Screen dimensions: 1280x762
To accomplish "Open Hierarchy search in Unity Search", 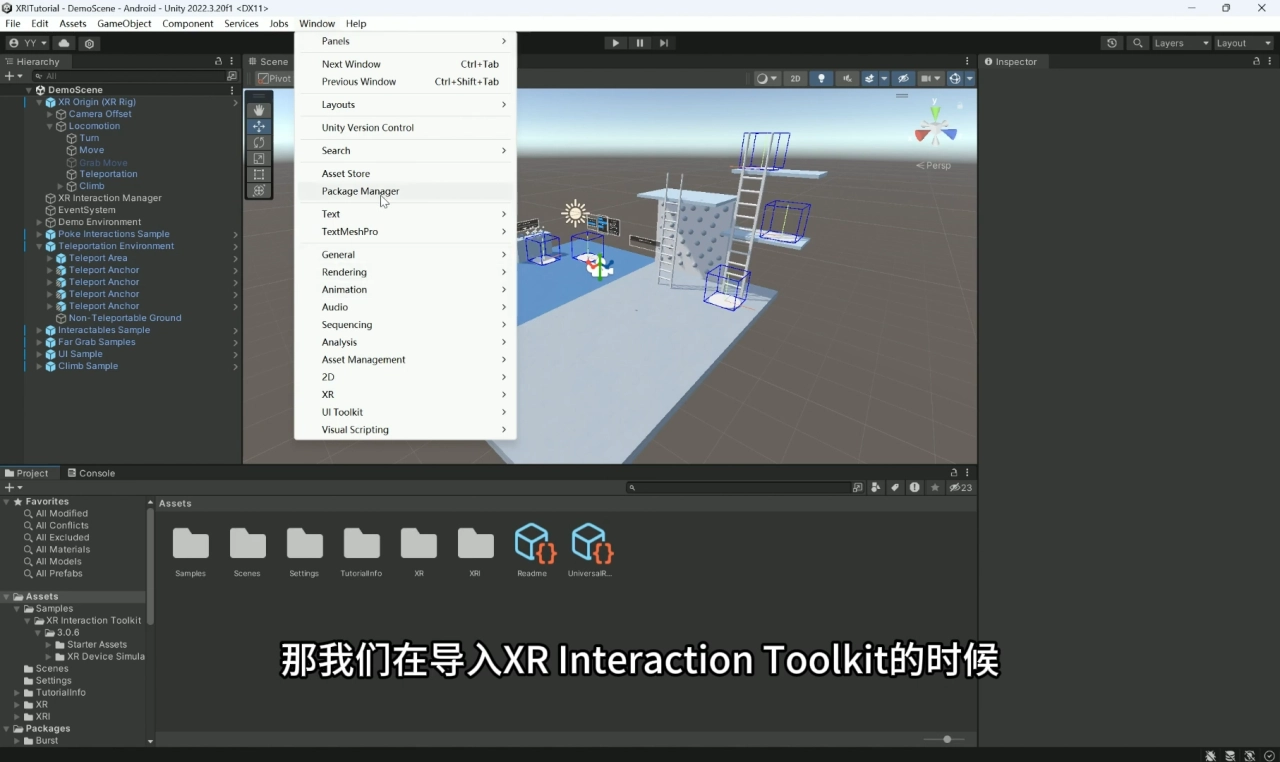I will (232, 76).
